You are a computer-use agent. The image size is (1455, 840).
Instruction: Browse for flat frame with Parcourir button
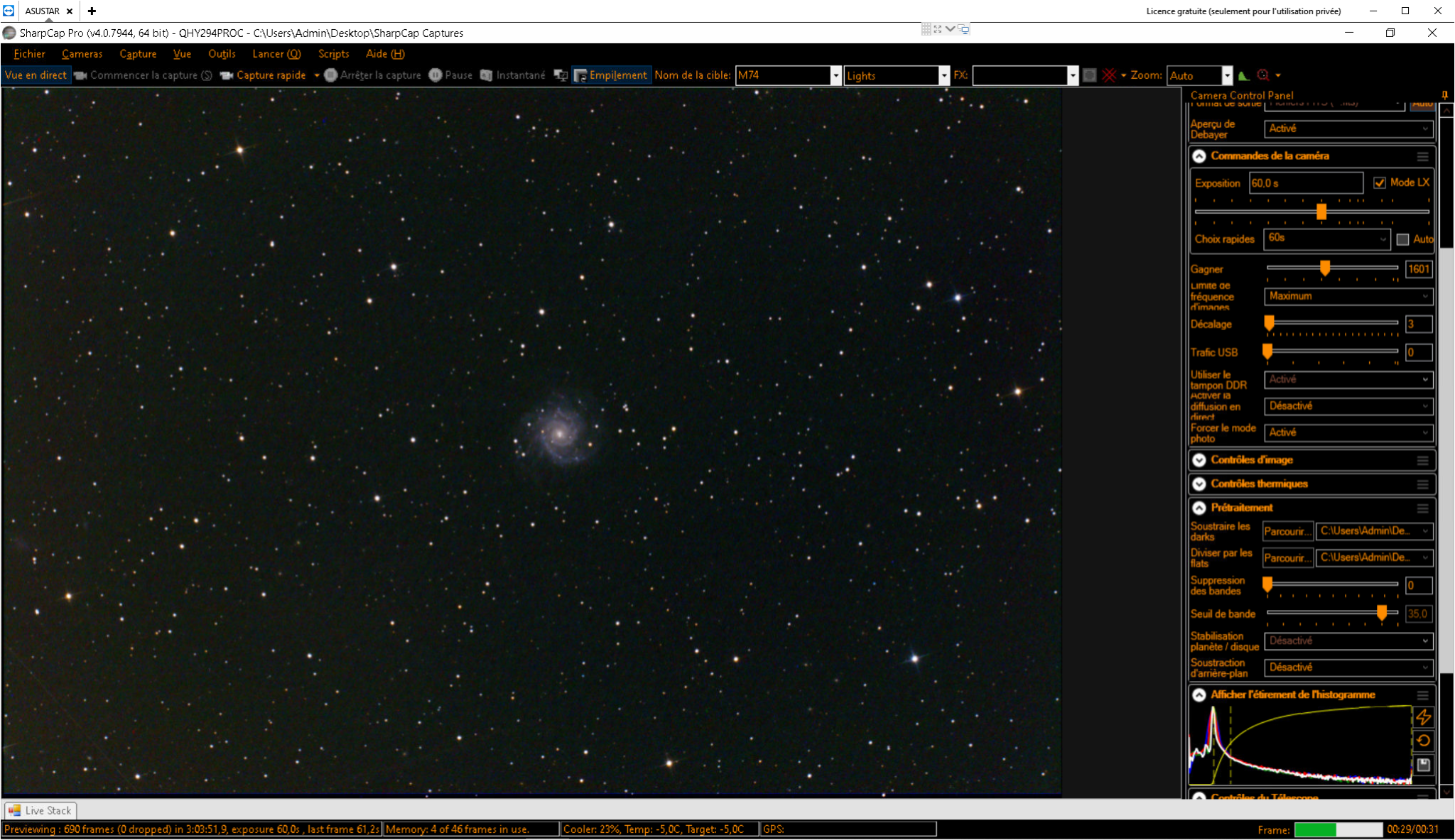tap(1287, 558)
